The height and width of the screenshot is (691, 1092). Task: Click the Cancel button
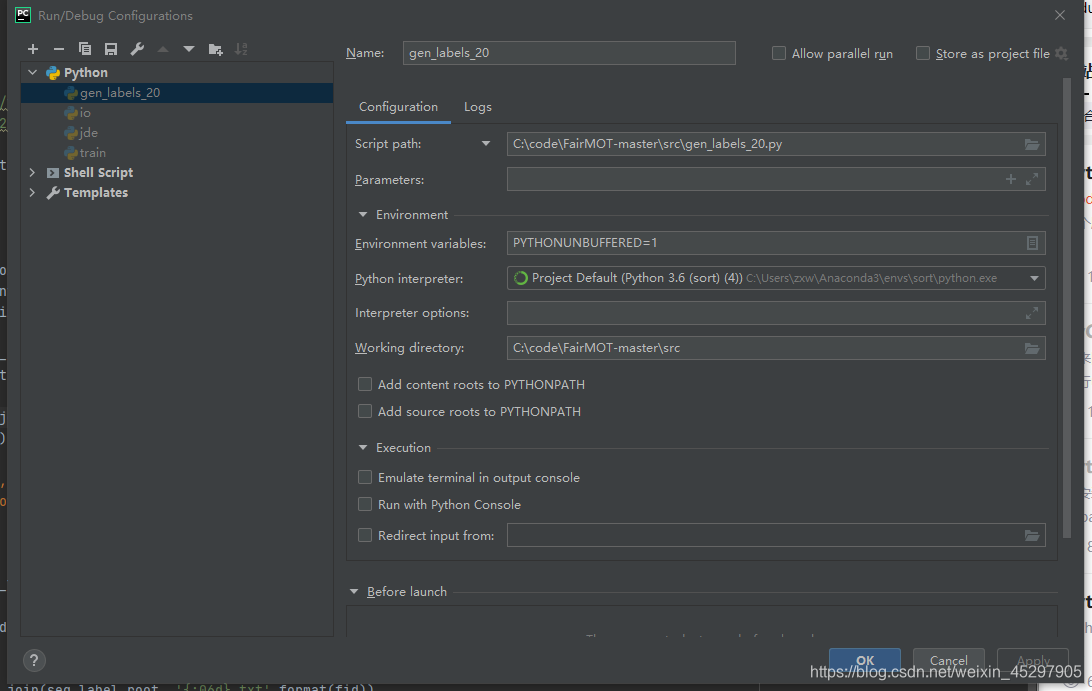coord(949,660)
